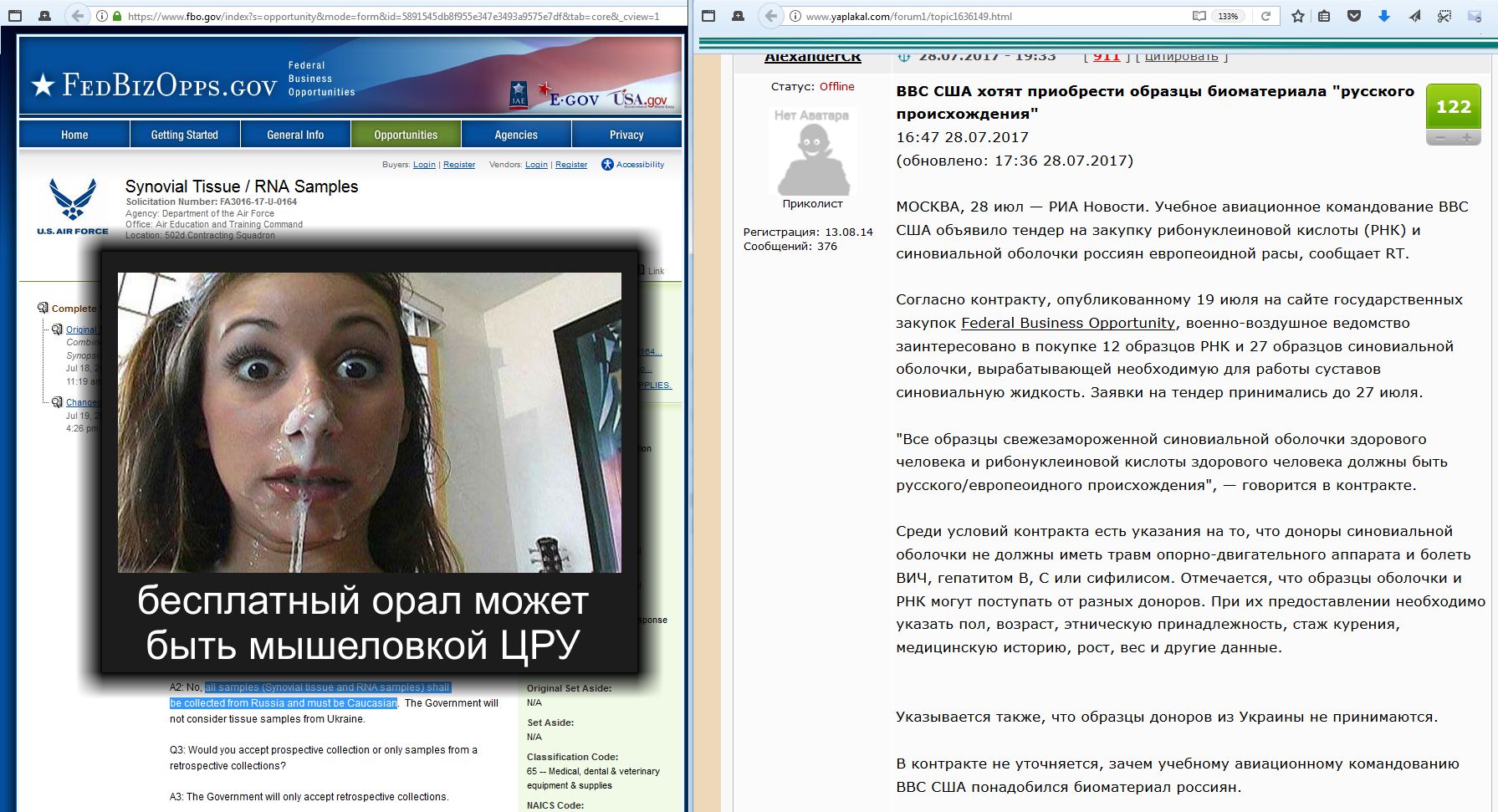Click 'Solicitation Number: FA3016-17-U-0164' text
The width and height of the screenshot is (1498, 812).
(212, 202)
